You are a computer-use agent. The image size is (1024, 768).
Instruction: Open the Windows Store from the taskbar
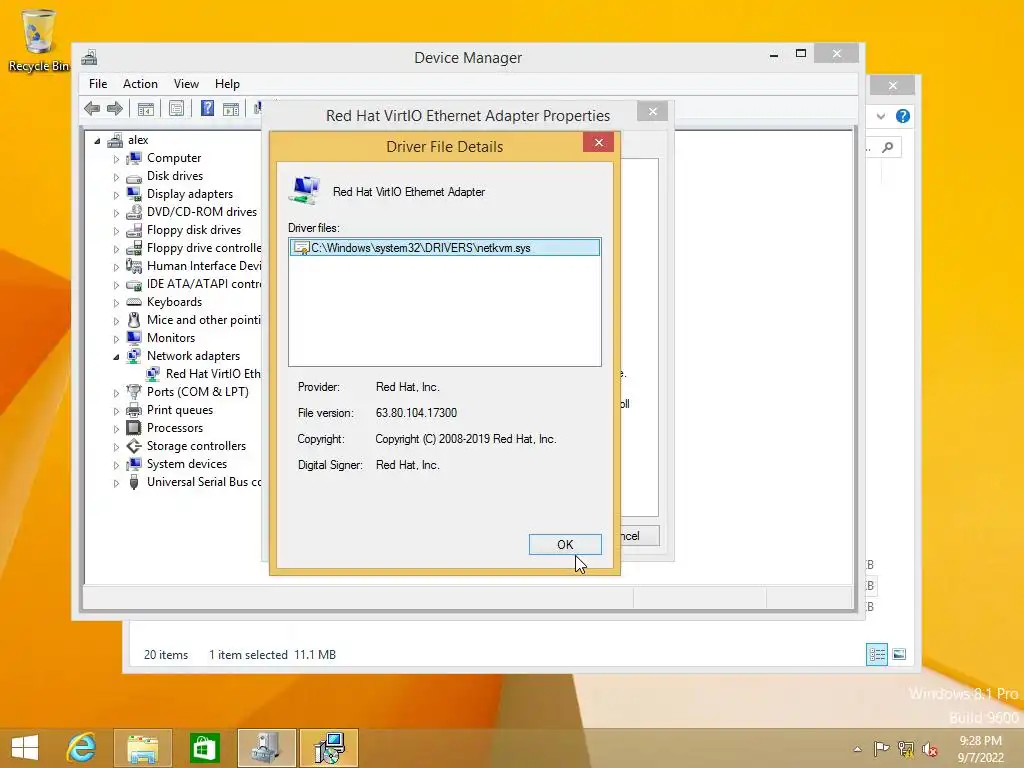pos(204,748)
